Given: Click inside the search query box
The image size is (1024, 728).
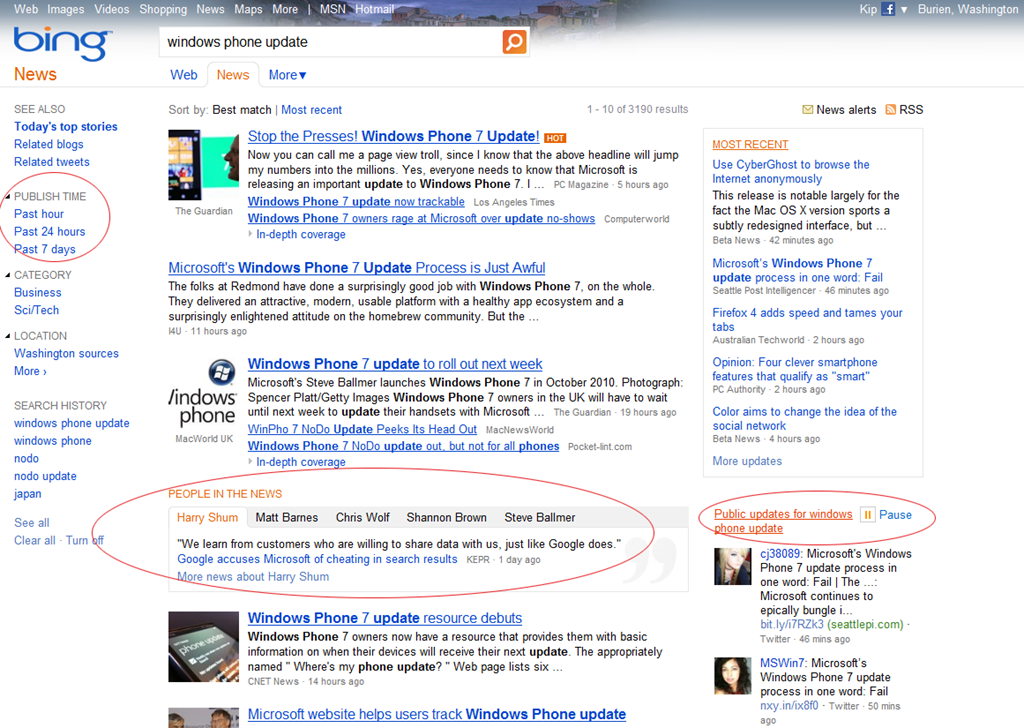Looking at the screenshot, I should tap(330, 42).
